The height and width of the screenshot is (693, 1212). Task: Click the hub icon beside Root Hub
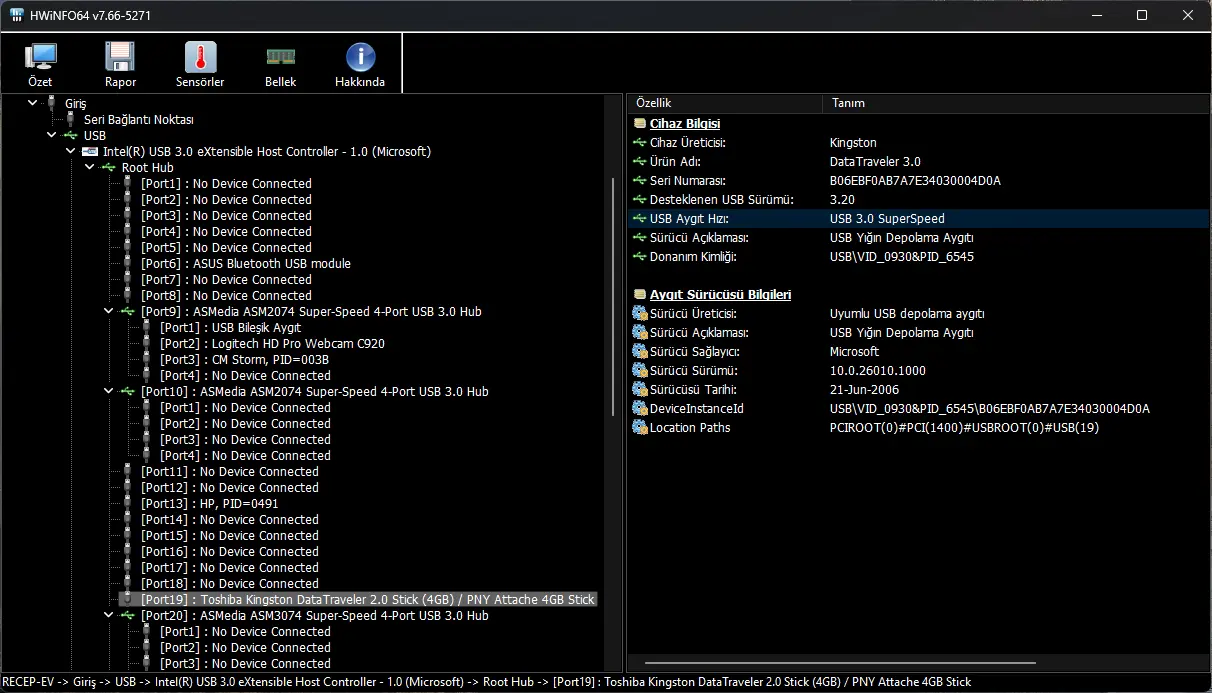point(108,167)
